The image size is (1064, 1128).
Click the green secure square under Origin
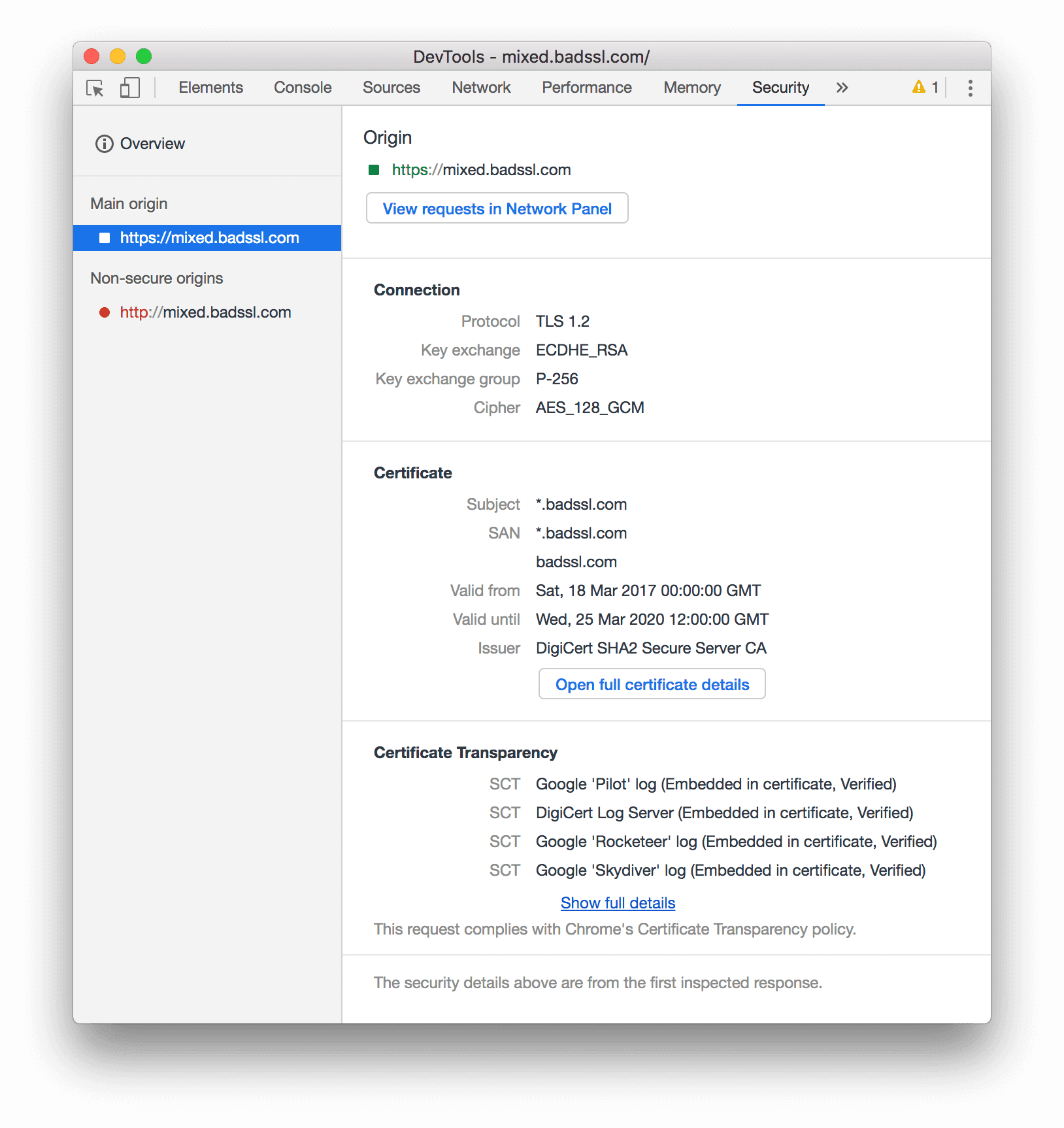point(374,169)
